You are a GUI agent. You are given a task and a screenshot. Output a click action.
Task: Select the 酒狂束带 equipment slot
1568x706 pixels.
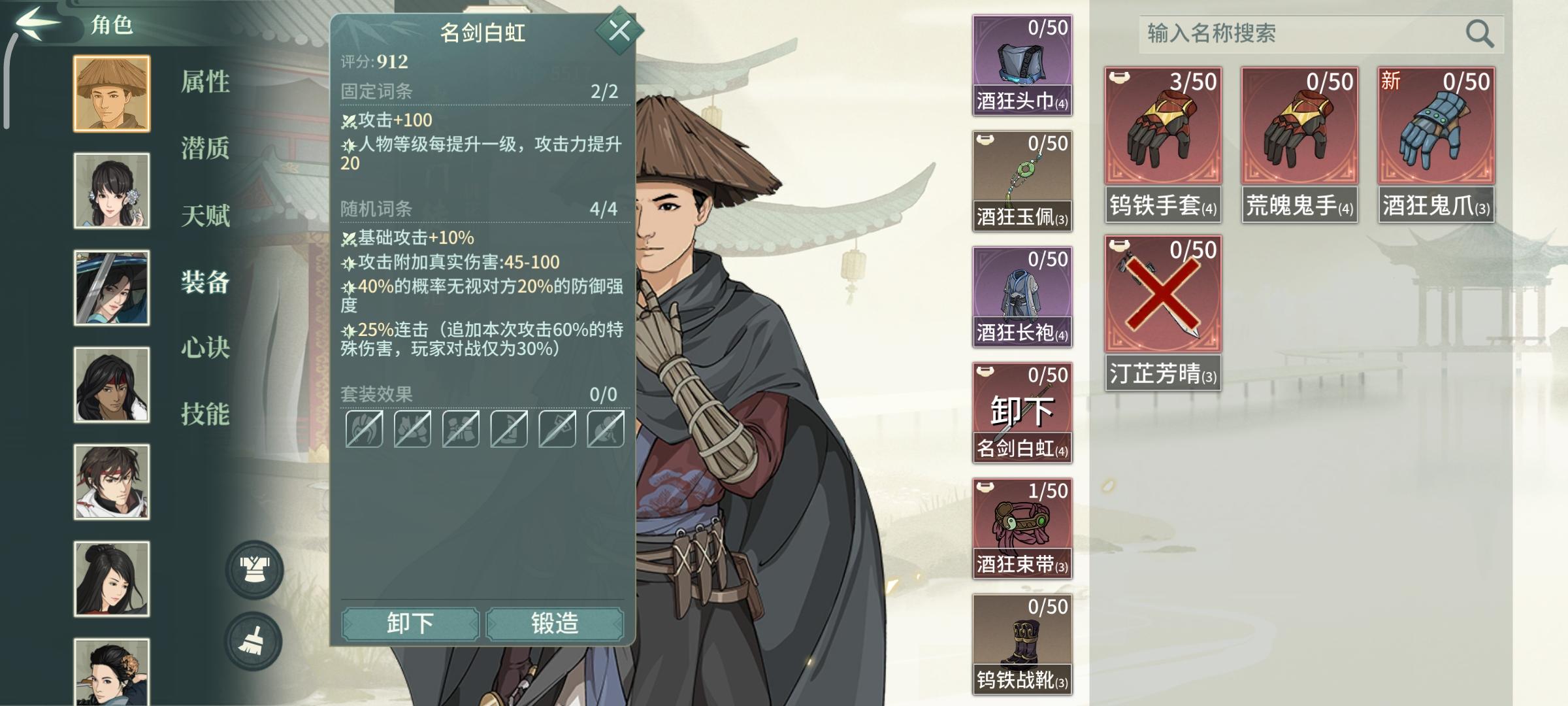[x=1022, y=528]
